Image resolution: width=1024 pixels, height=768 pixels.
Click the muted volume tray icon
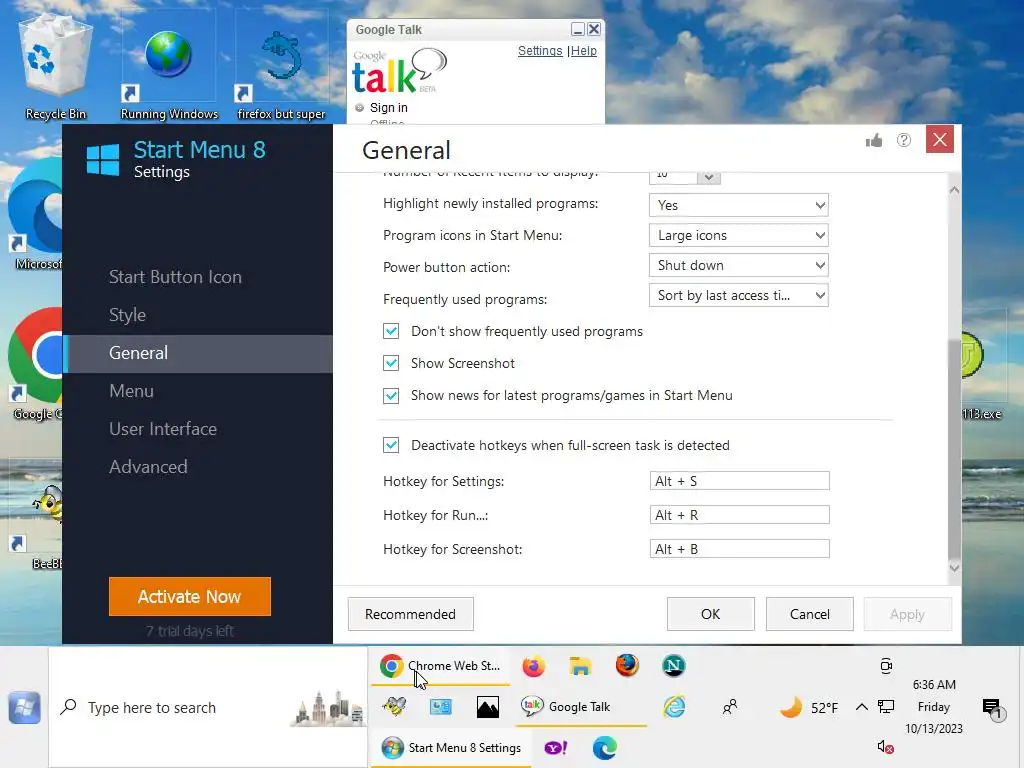click(886, 746)
